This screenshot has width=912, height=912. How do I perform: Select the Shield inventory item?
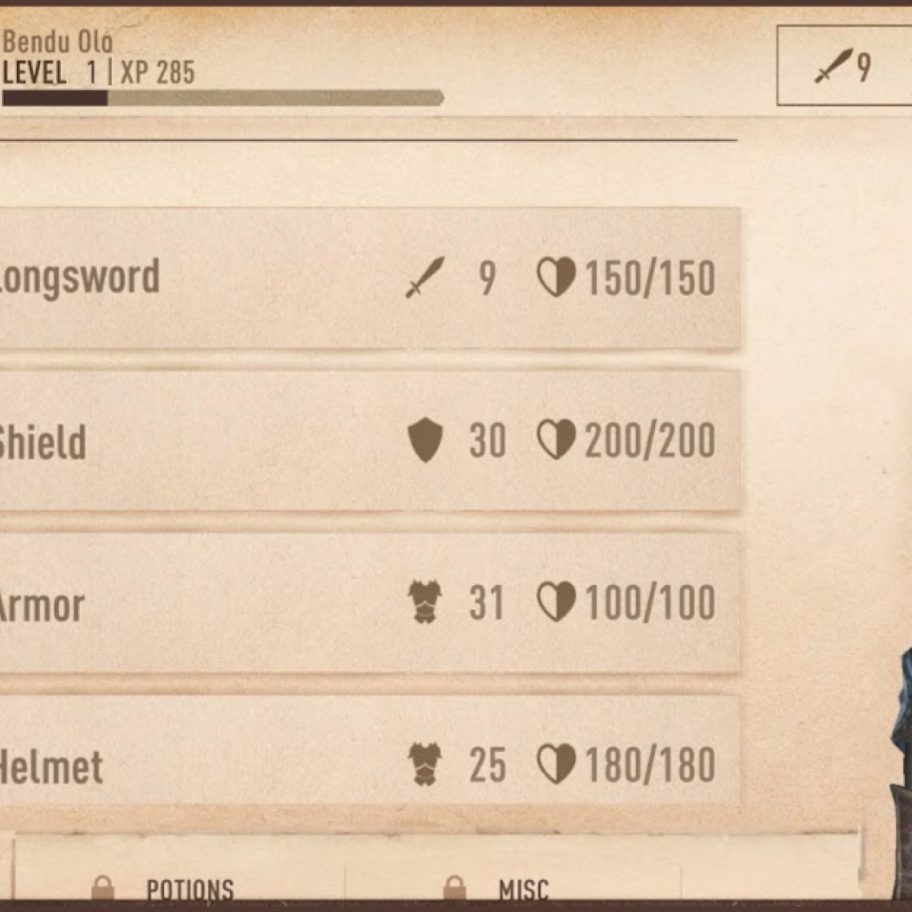pos(370,440)
